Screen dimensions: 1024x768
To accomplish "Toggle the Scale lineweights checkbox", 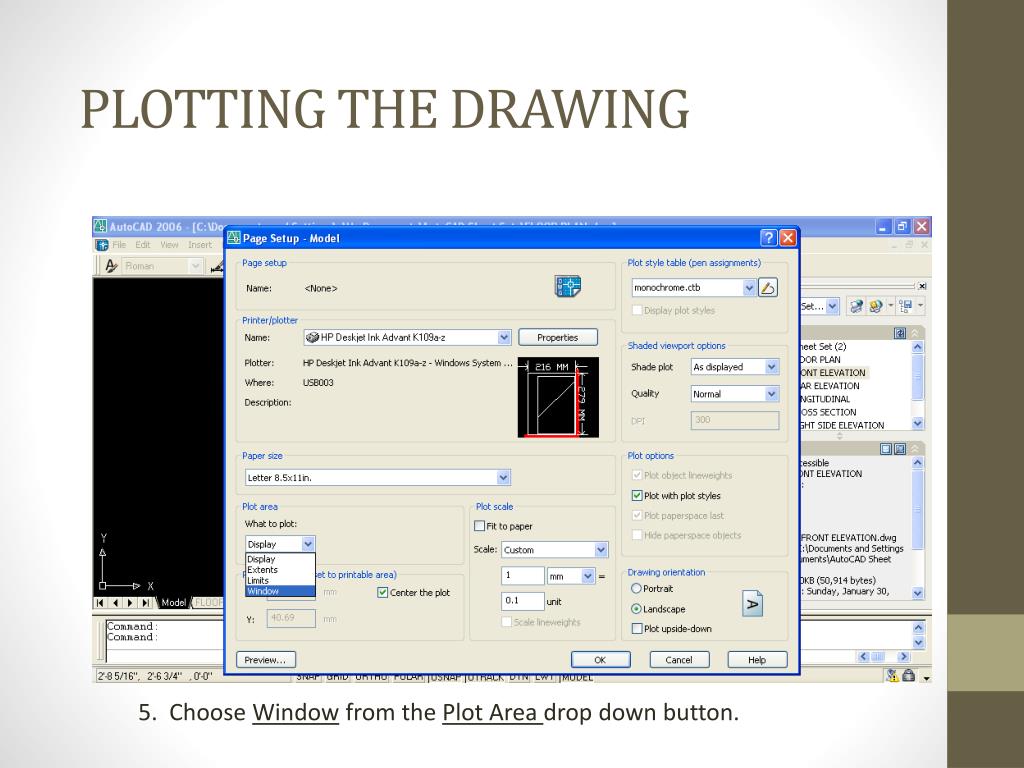I will pyautogui.click(x=506, y=622).
